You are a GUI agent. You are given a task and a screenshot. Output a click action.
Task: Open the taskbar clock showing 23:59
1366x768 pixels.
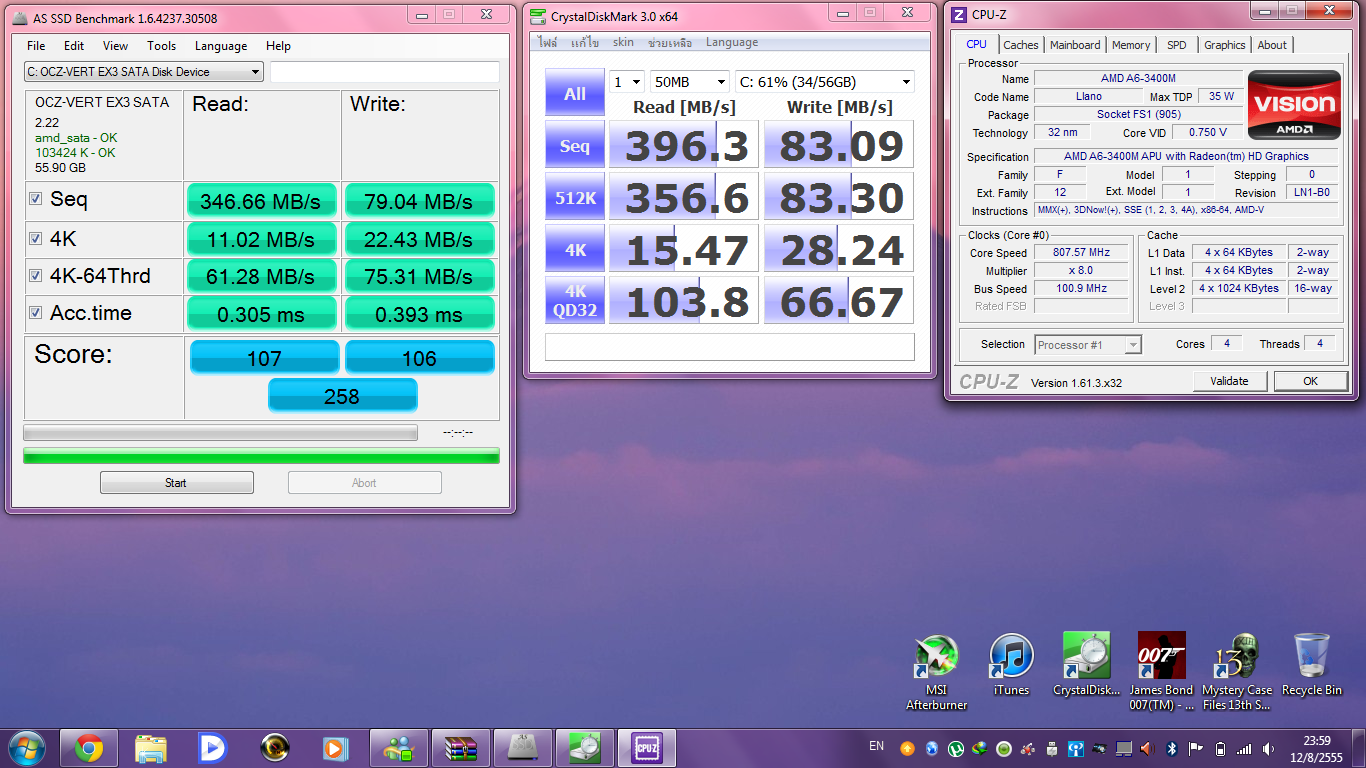(x=1317, y=748)
